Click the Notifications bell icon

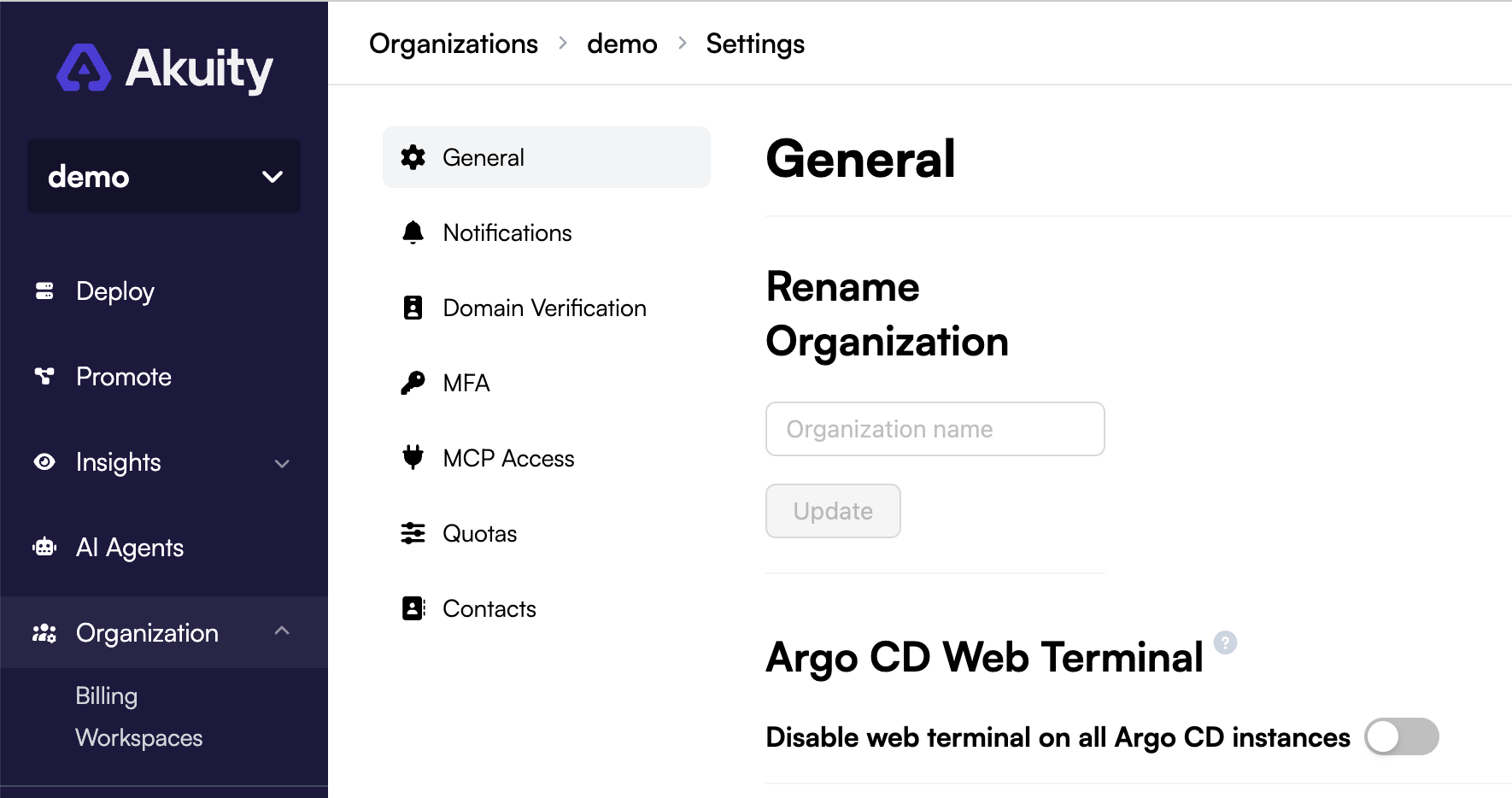click(413, 232)
